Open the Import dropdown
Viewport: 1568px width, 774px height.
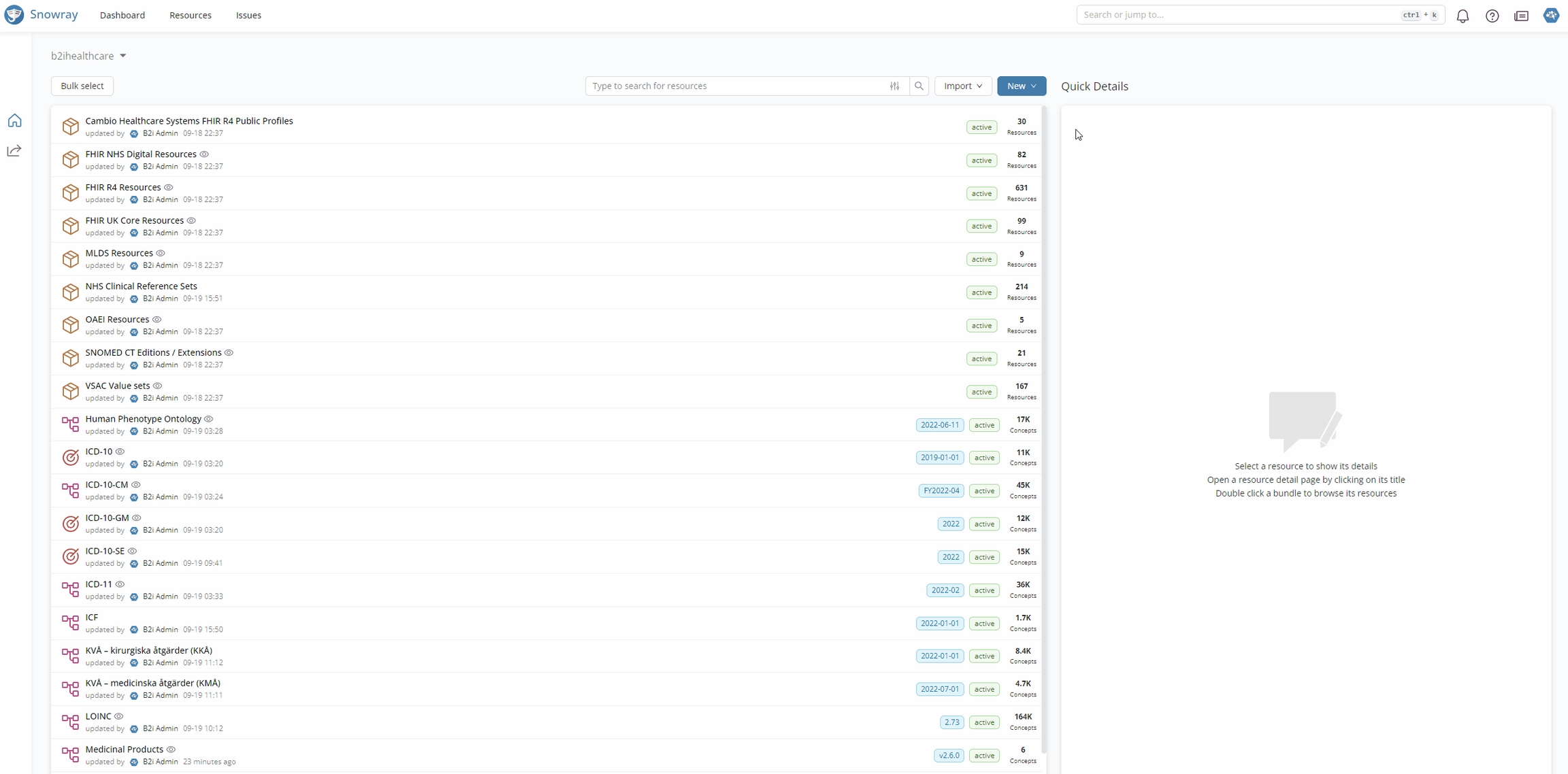pyautogui.click(x=962, y=86)
